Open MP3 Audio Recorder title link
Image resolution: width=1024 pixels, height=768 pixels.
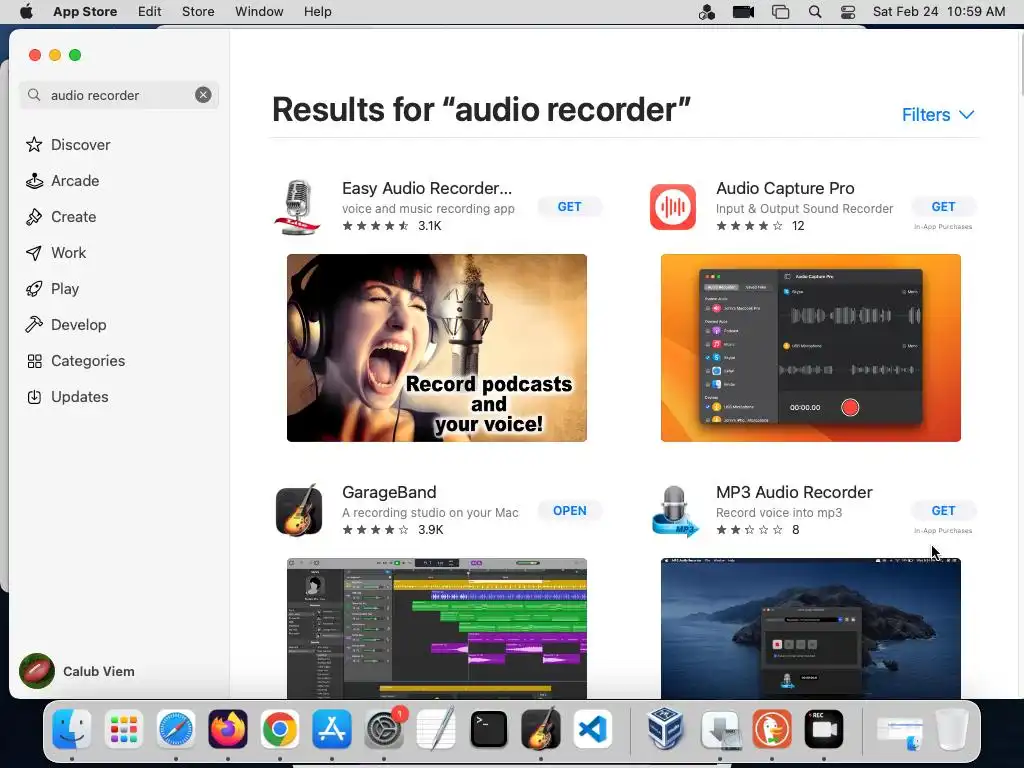point(794,492)
